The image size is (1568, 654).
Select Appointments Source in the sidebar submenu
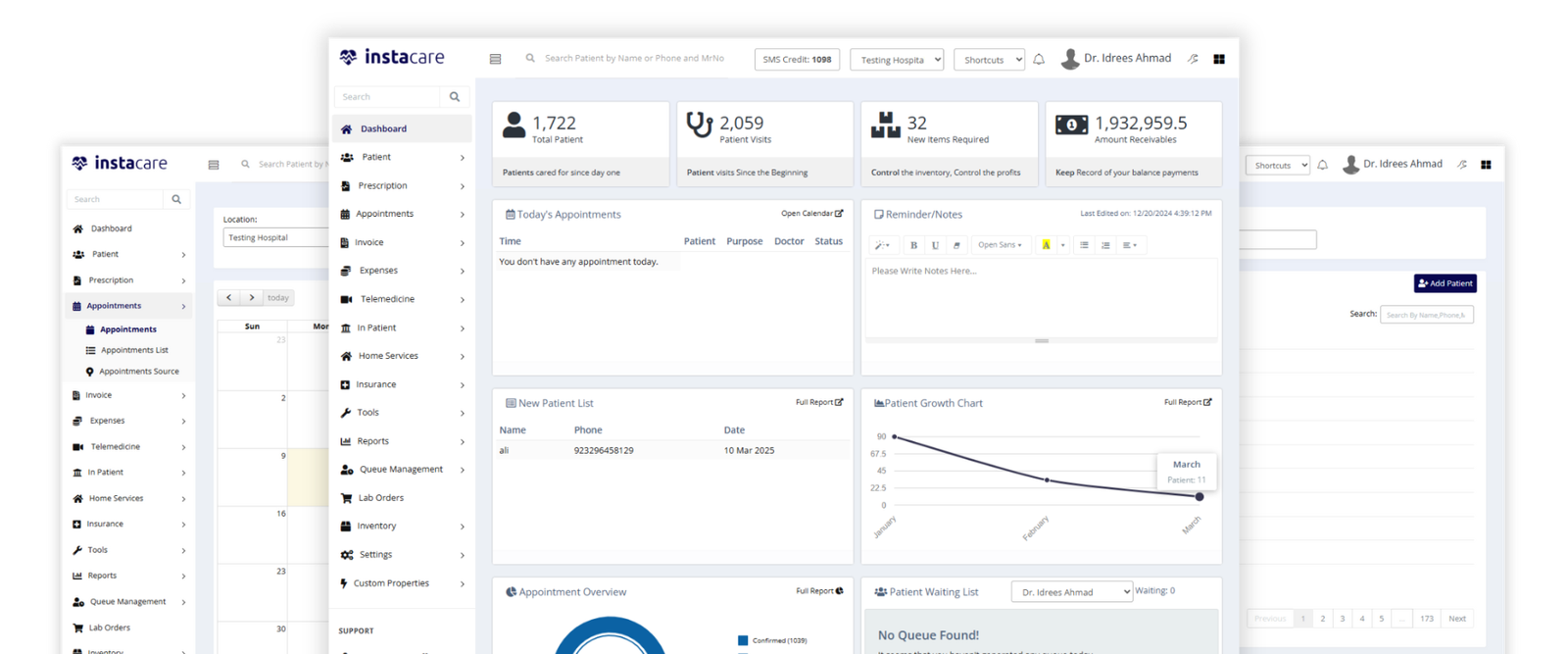(x=138, y=372)
